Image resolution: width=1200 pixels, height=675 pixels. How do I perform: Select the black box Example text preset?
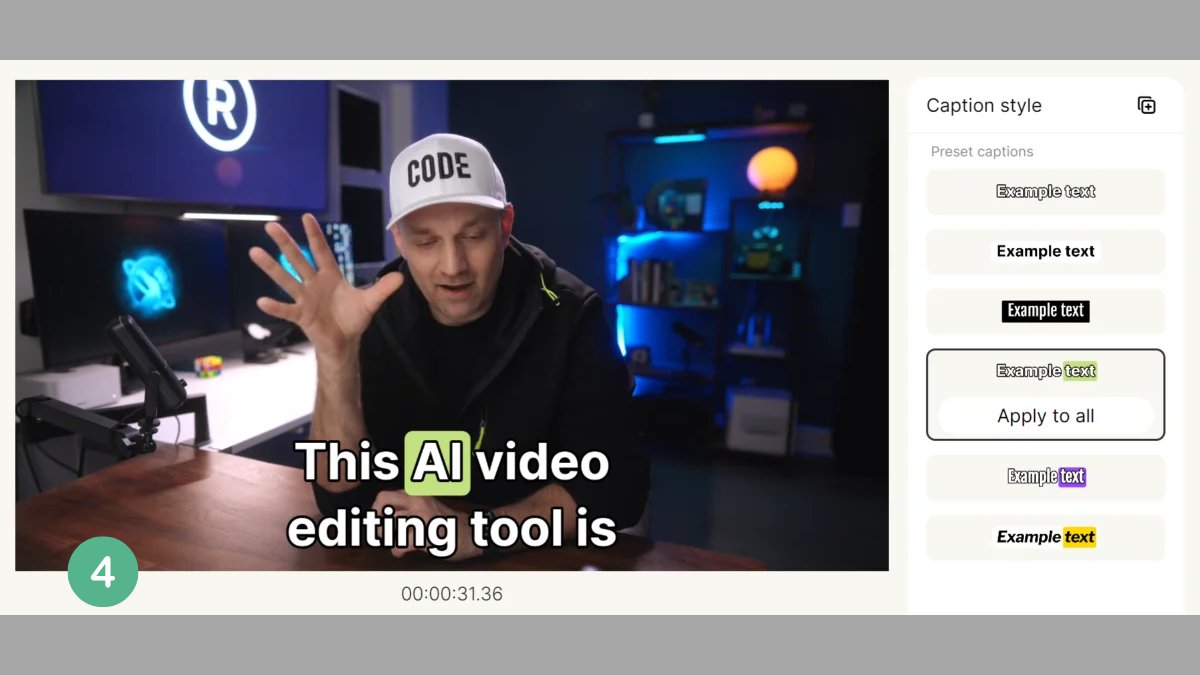tap(1045, 311)
